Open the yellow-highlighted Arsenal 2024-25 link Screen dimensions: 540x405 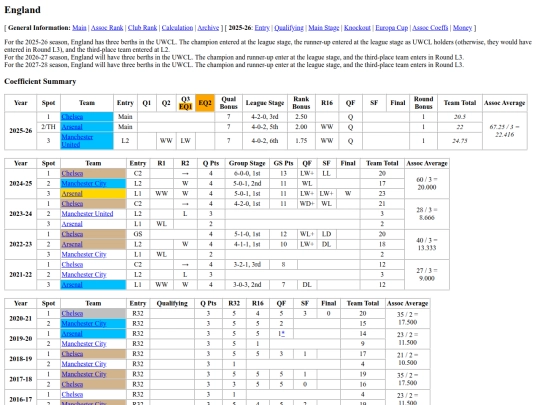click(x=72, y=194)
